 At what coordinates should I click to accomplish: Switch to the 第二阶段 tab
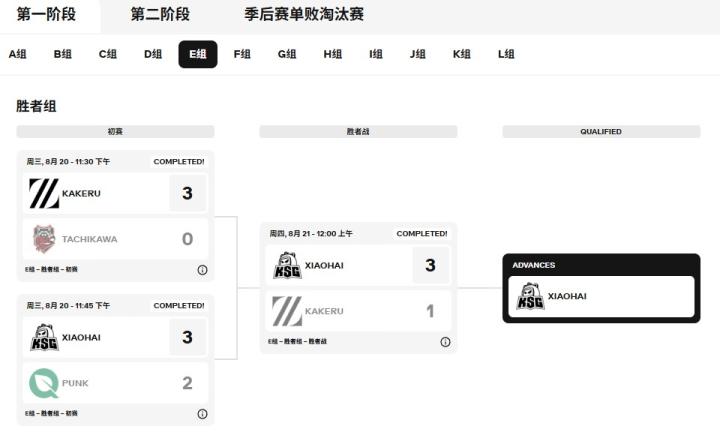(160, 14)
